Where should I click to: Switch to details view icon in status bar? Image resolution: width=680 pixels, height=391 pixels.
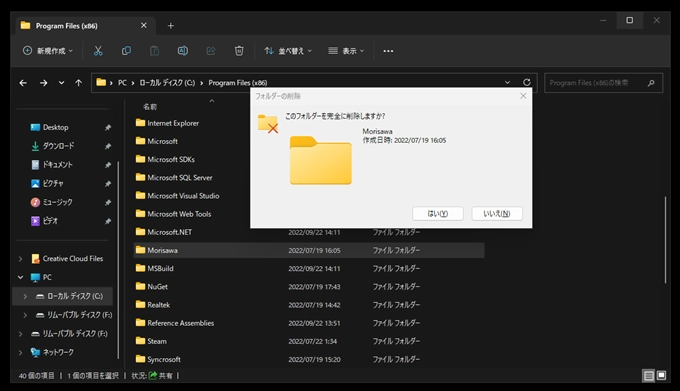click(x=649, y=375)
